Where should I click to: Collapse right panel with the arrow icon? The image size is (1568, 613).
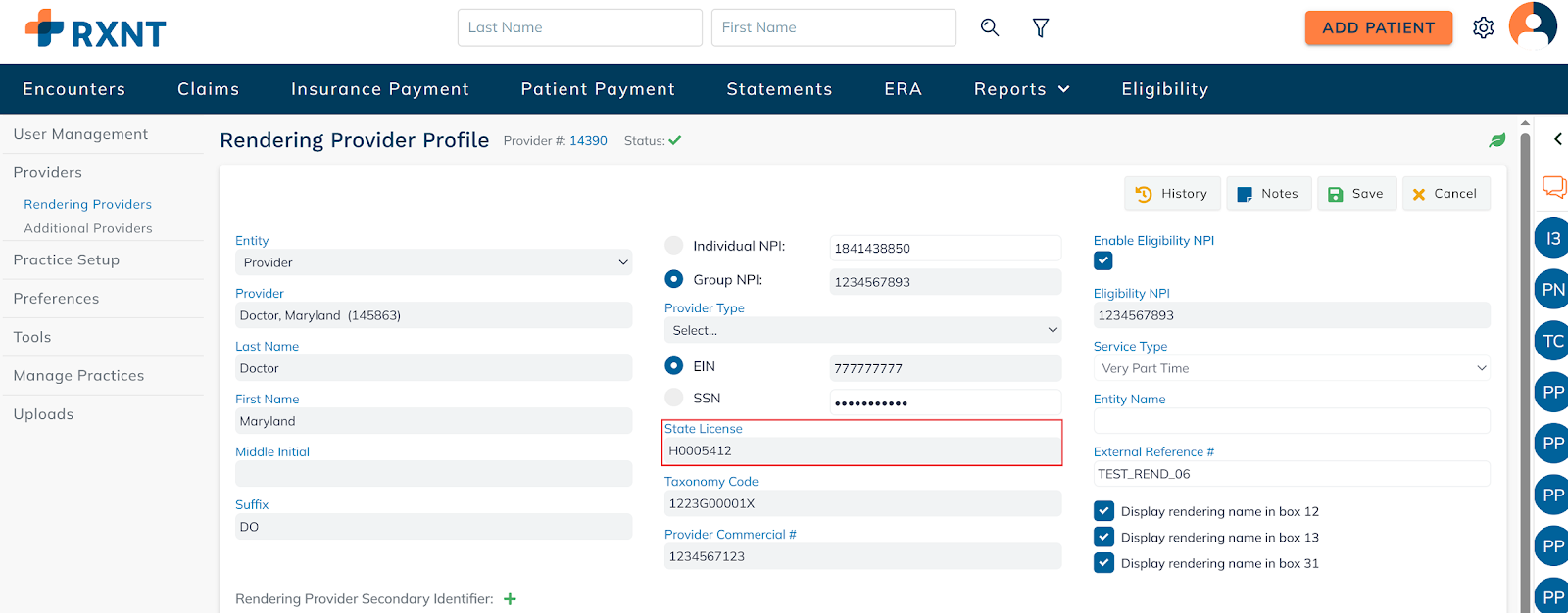point(1557,139)
